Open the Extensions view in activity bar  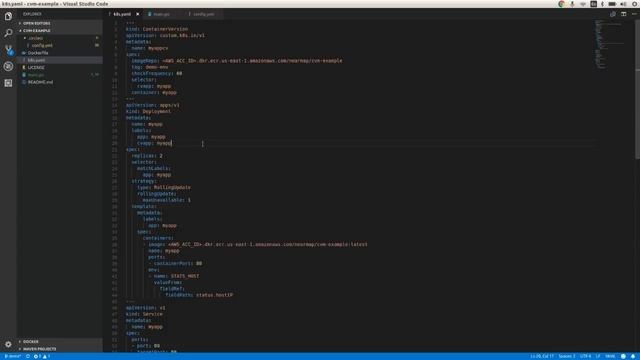pyautogui.click(x=8, y=83)
